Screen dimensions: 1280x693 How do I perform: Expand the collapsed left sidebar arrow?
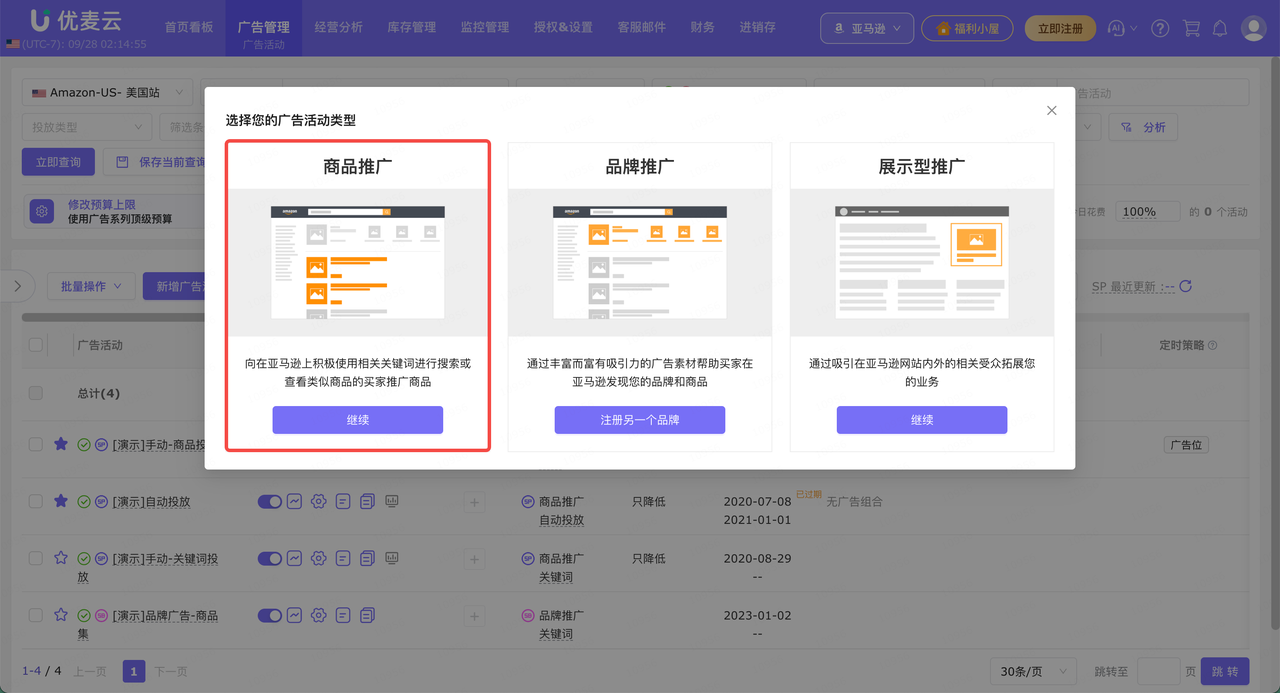[17, 286]
